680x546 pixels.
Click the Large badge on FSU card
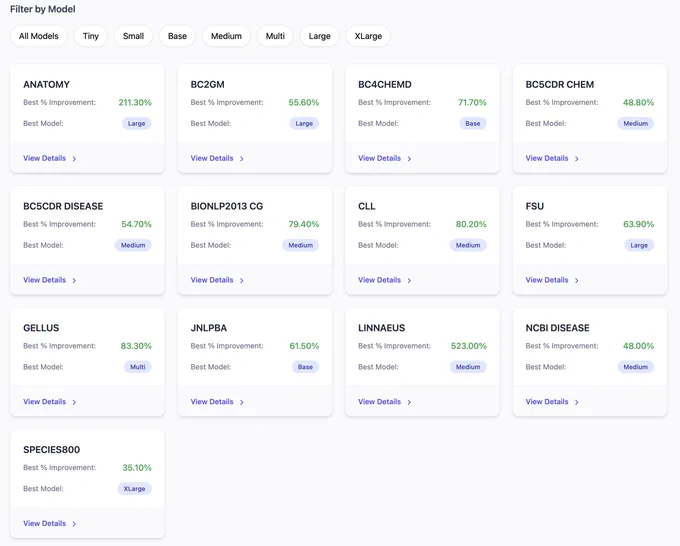(639, 245)
